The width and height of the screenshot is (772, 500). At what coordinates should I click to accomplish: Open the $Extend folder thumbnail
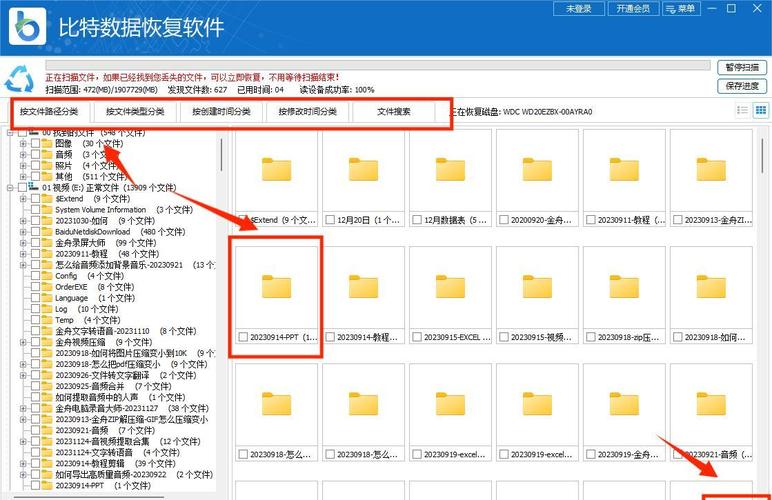click(x=277, y=170)
